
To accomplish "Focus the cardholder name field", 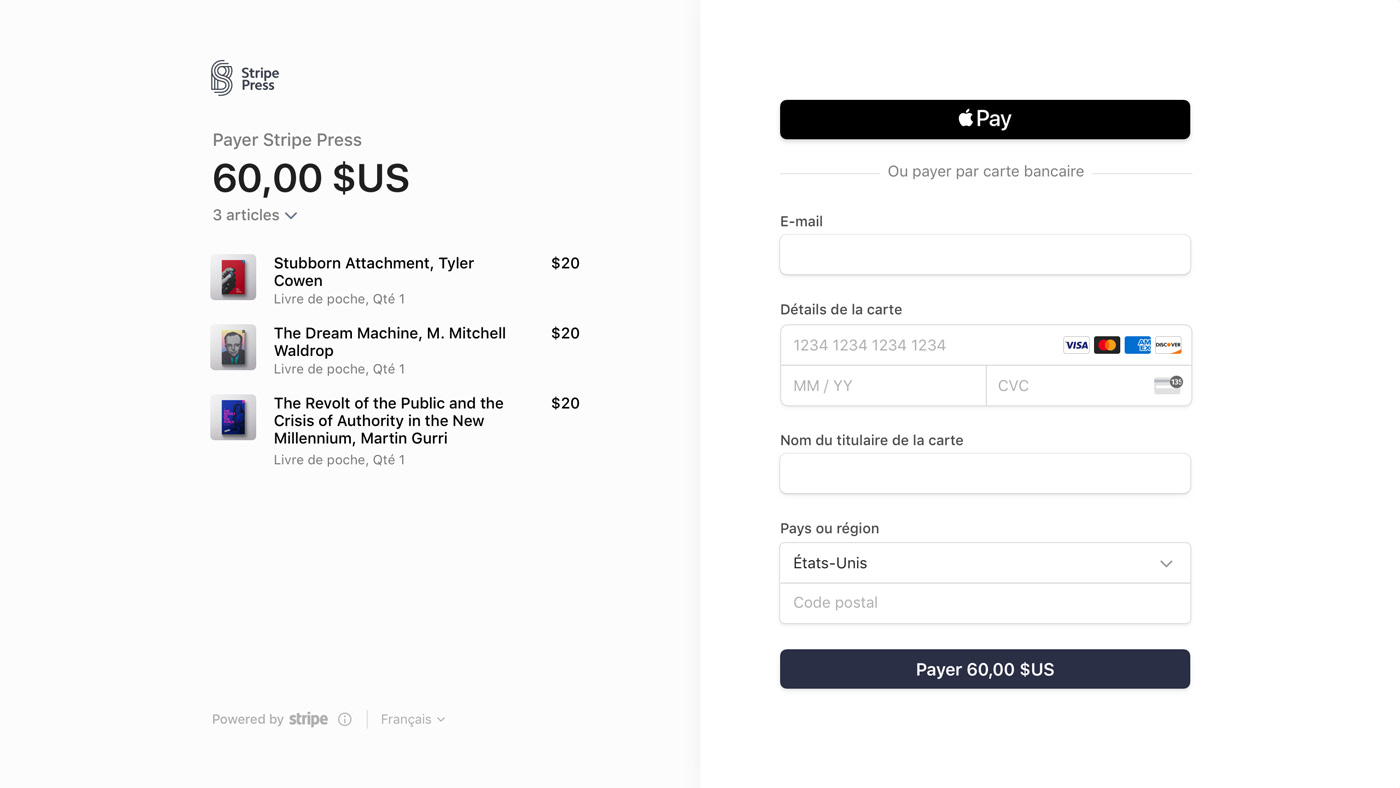I will (x=985, y=473).
